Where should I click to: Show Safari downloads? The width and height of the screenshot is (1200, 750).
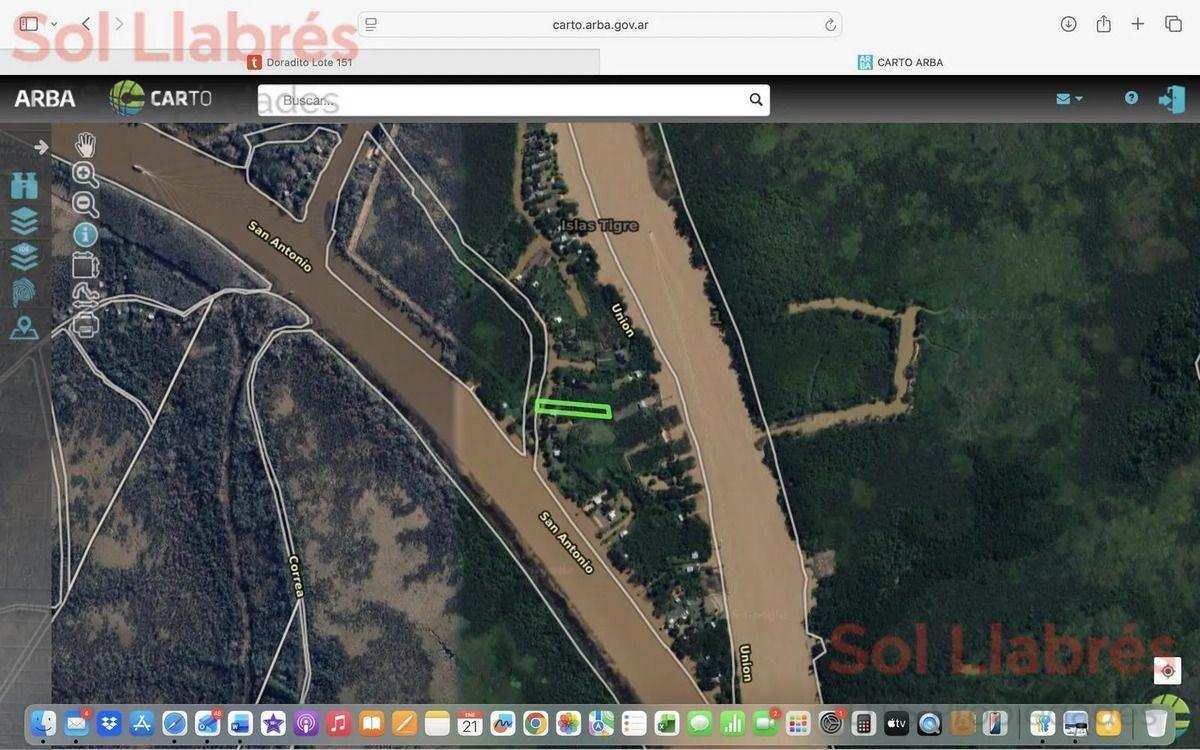[x=1068, y=24]
